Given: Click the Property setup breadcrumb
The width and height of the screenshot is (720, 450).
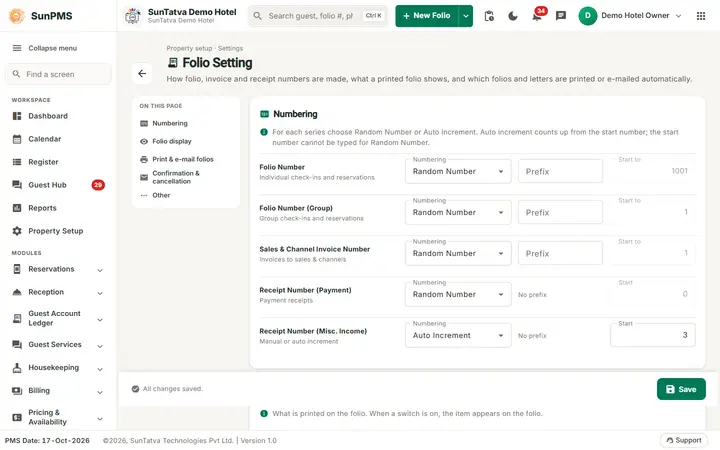Looking at the screenshot, I should tap(189, 48).
